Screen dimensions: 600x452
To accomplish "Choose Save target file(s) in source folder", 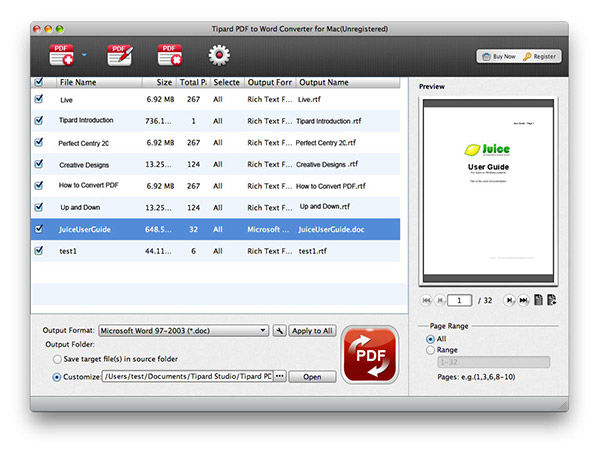I will 57,359.
